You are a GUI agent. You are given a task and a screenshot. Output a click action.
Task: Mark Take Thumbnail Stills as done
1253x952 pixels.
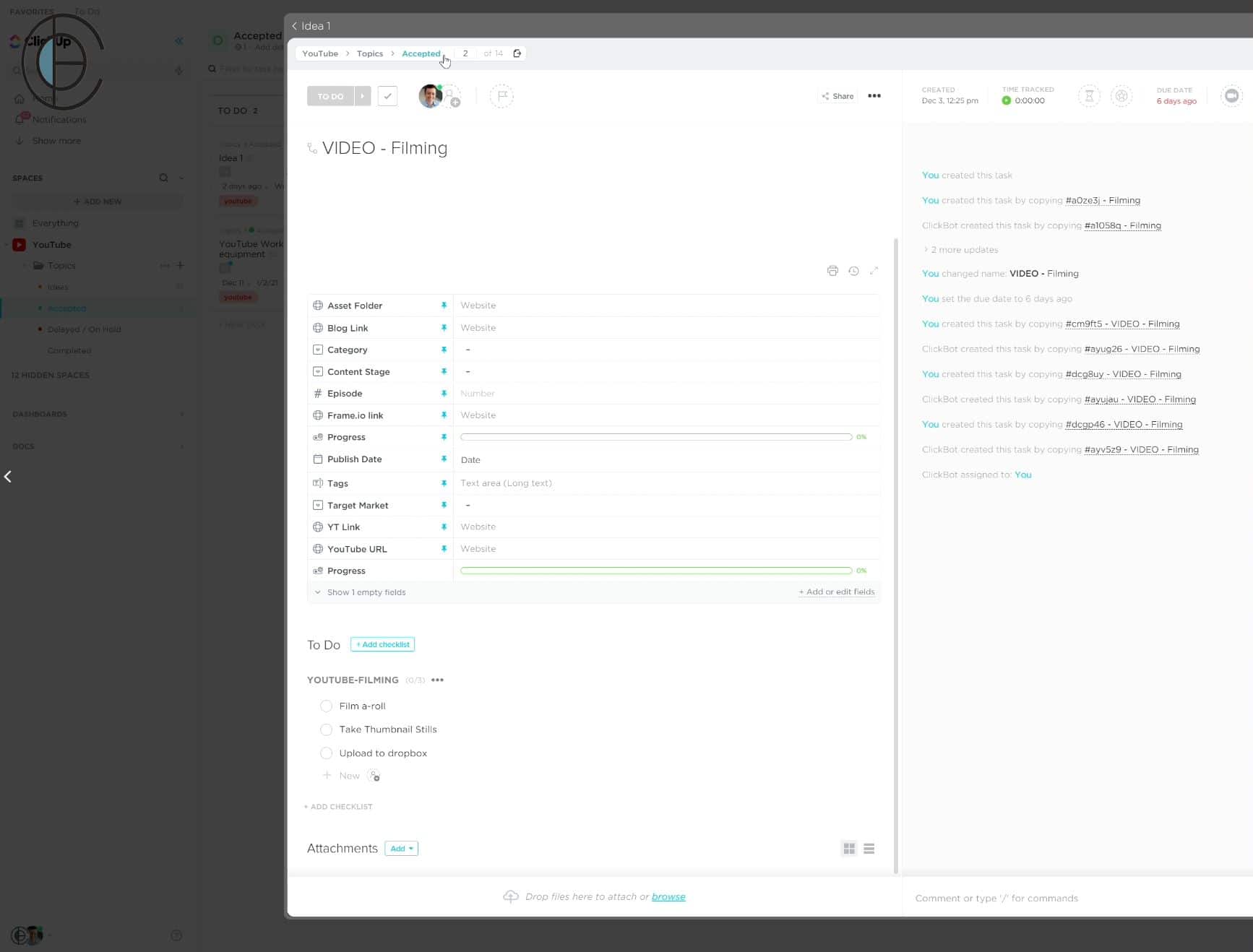pos(326,730)
